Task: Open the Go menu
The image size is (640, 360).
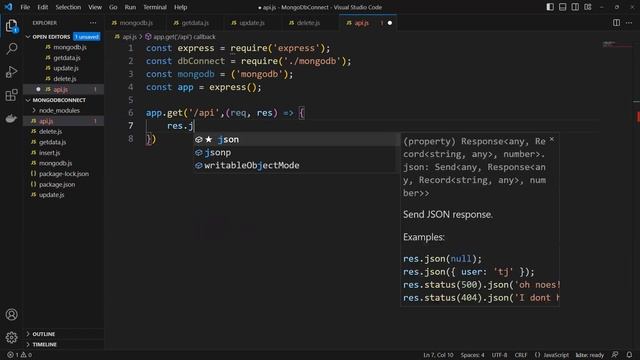Action: pyautogui.click(x=113, y=7)
